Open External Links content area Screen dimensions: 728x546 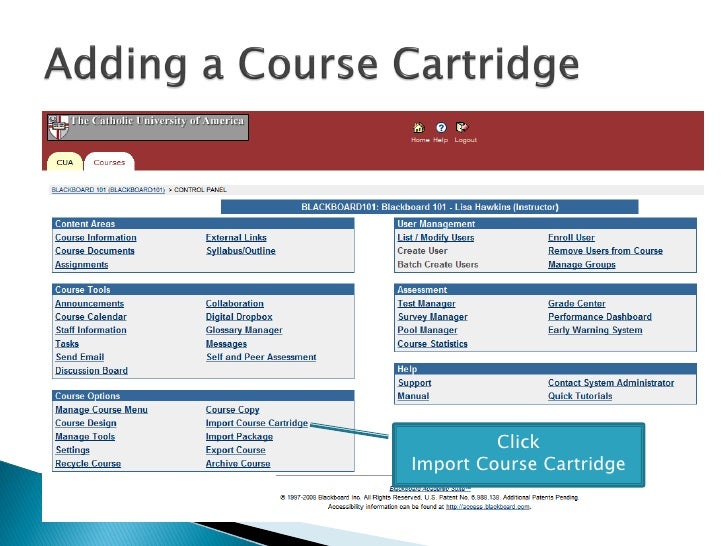(236, 237)
